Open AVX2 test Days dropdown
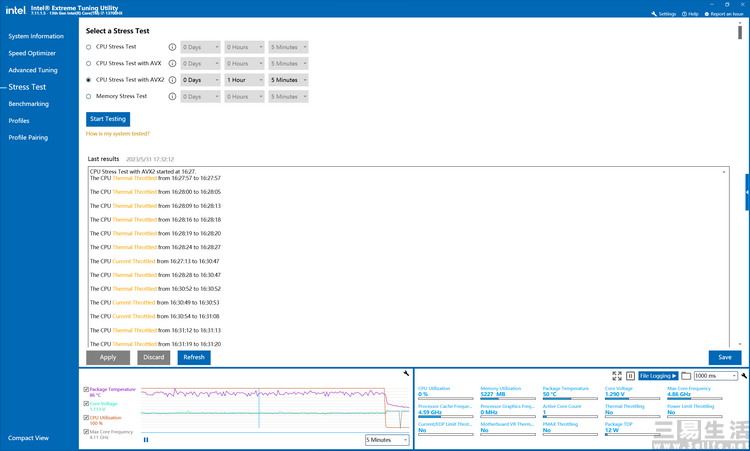750x451 pixels. point(200,80)
